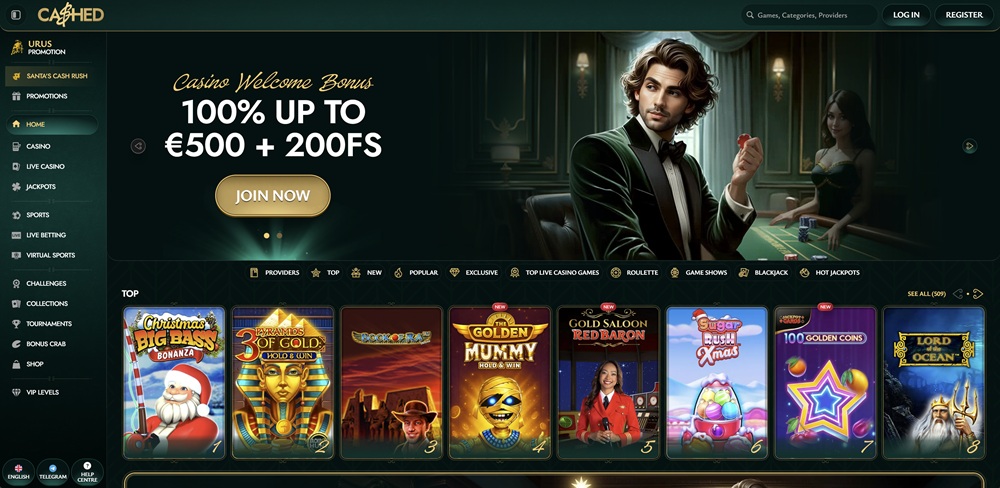The width and height of the screenshot is (1000, 488).
Task: Select the first banner slide dot
Action: 267,235
